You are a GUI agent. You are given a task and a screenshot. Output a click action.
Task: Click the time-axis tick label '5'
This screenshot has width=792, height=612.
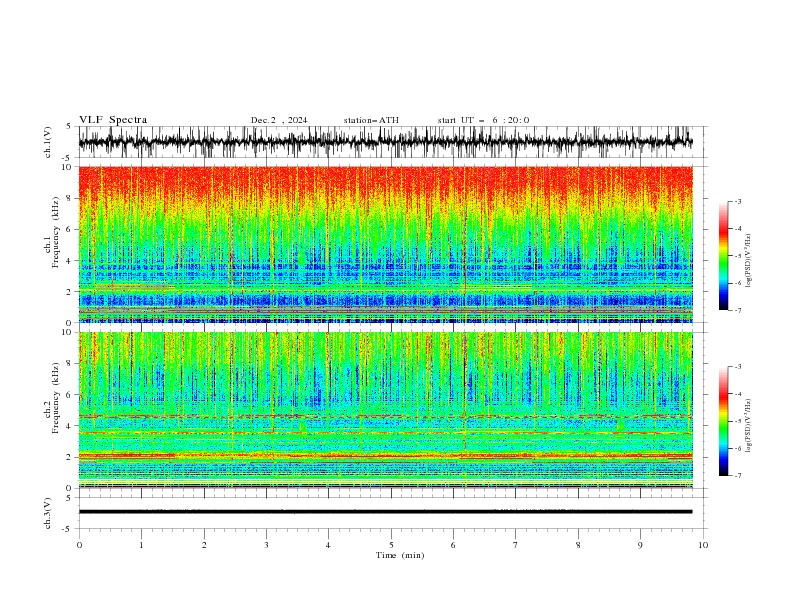391,545
